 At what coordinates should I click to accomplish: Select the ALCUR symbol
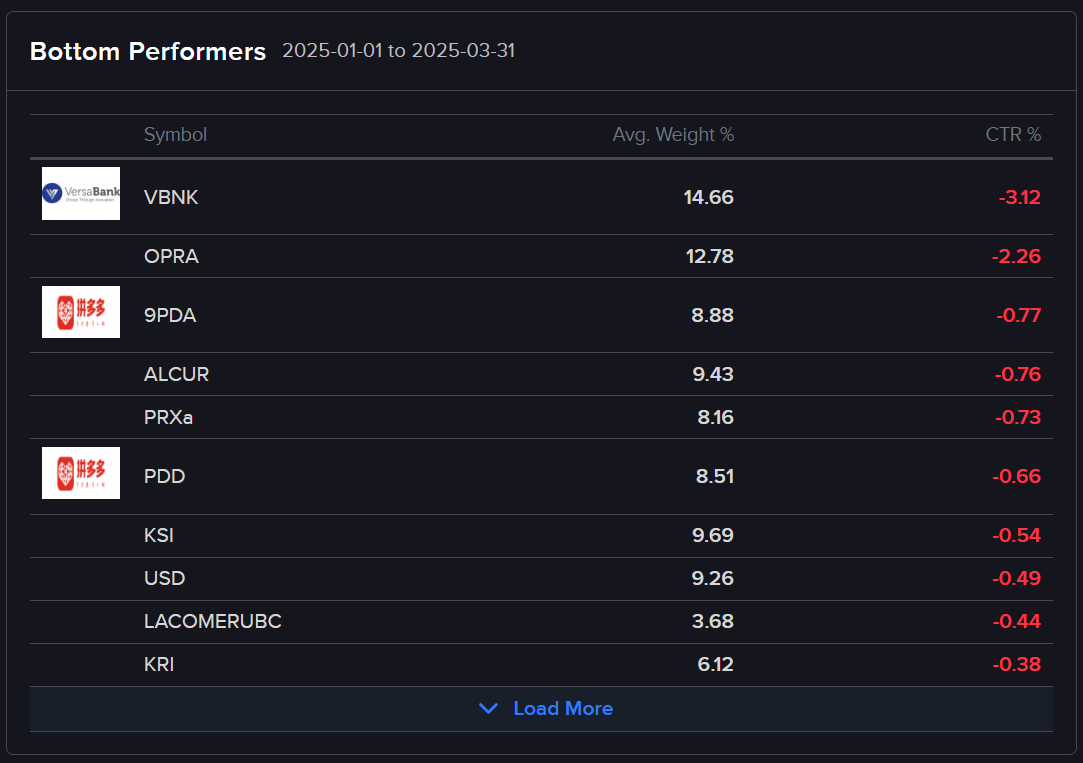point(176,374)
